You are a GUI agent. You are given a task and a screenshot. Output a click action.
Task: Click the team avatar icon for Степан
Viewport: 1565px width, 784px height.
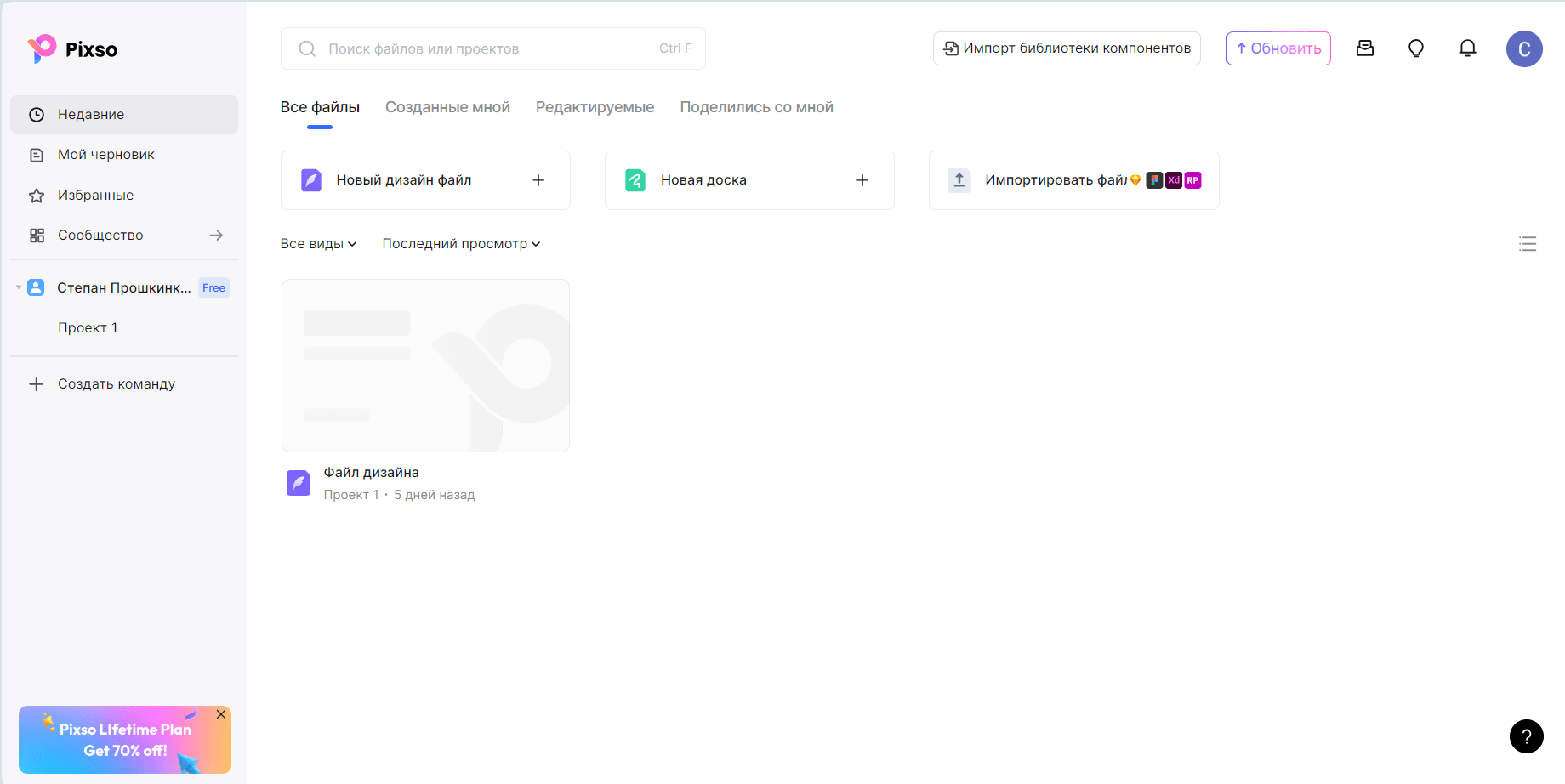coord(36,287)
